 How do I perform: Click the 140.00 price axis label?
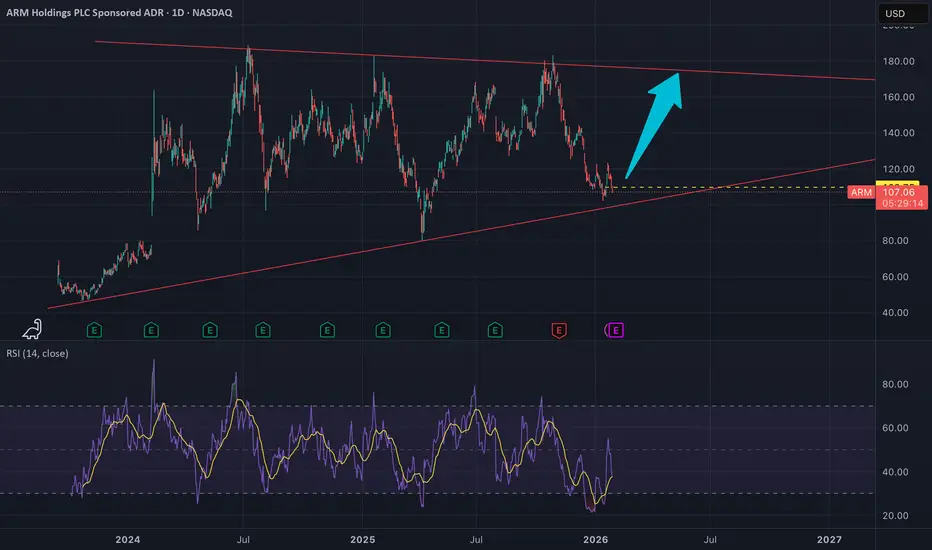898,133
